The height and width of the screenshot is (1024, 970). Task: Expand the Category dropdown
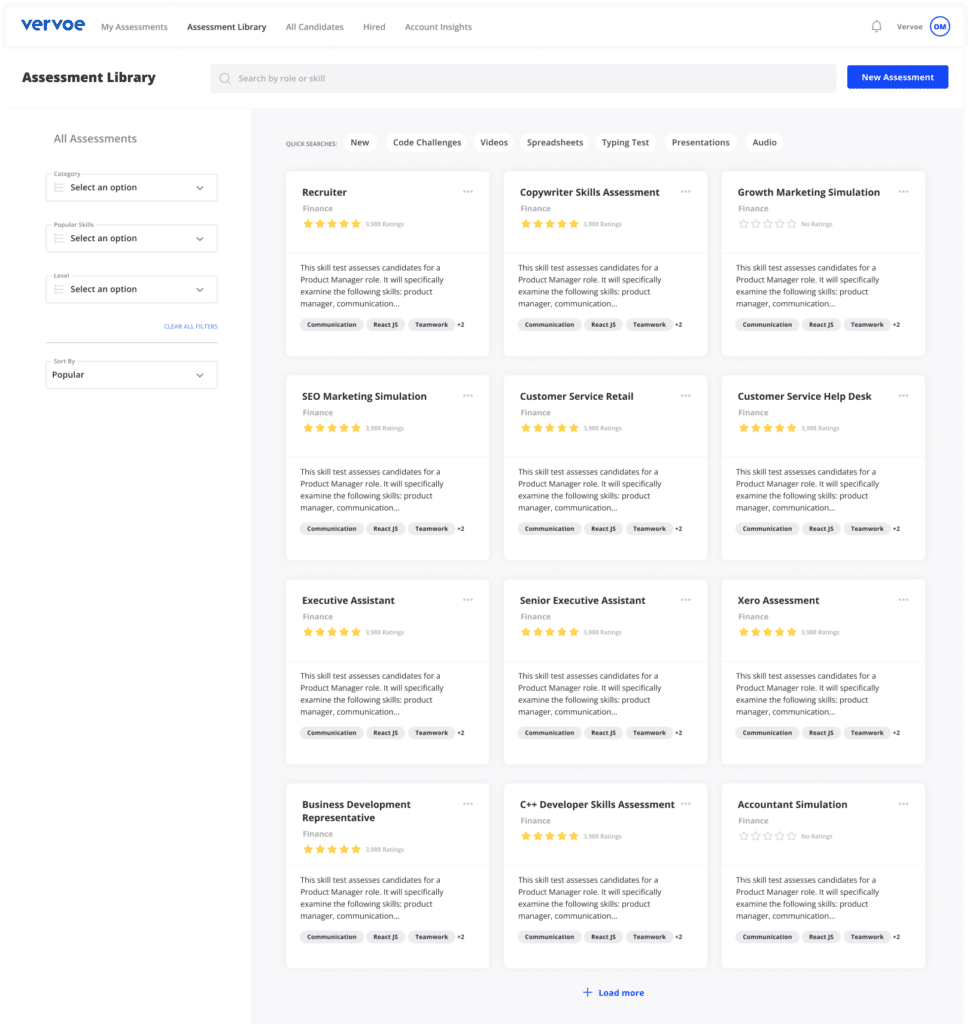point(131,187)
